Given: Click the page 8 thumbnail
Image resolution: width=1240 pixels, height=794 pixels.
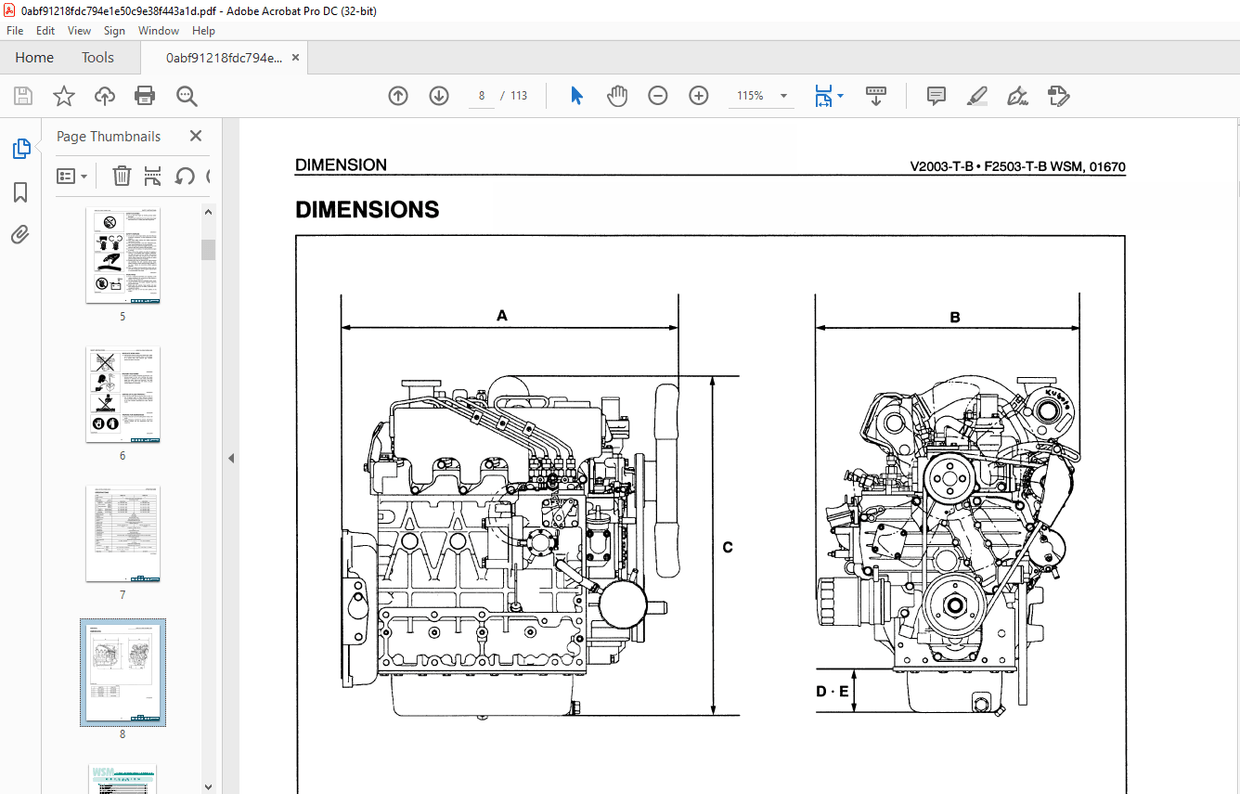Looking at the screenshot, I should (x=122, y=672).
